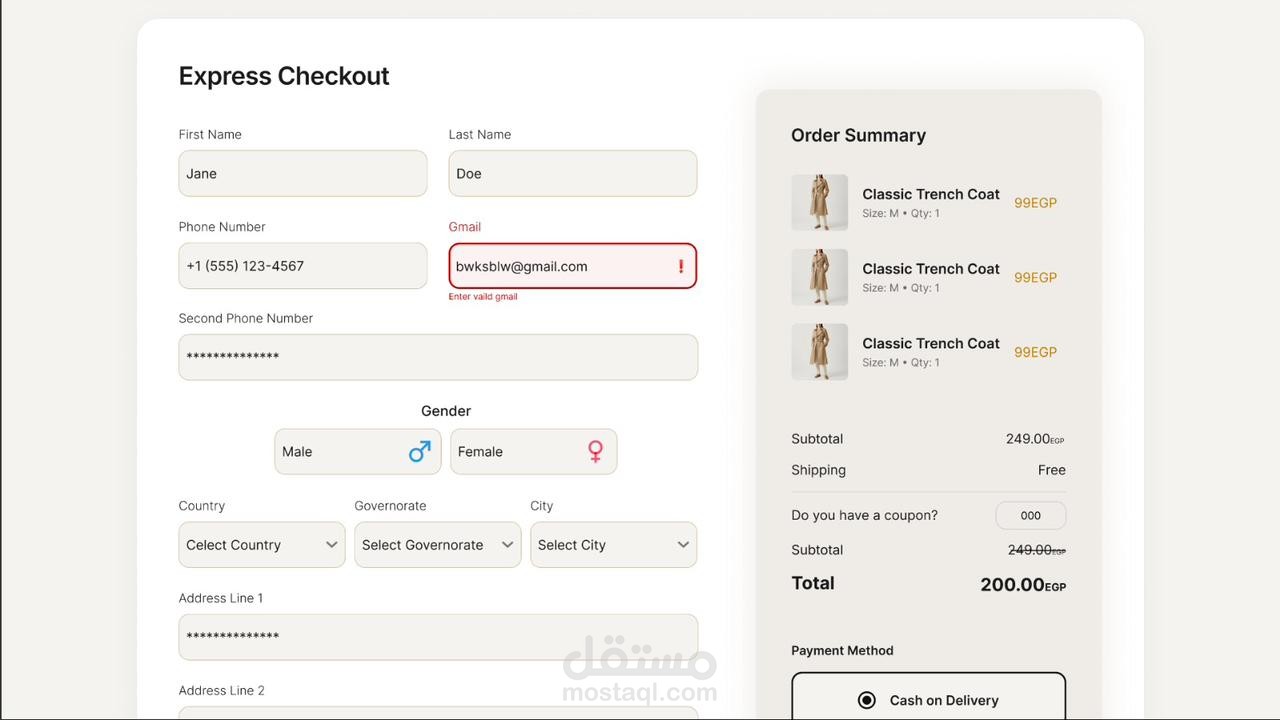Image resolution: width=1280 pixels, height=720 pixels.
Task: Open the Celect Country dropdown
Action: click(262, 545)
